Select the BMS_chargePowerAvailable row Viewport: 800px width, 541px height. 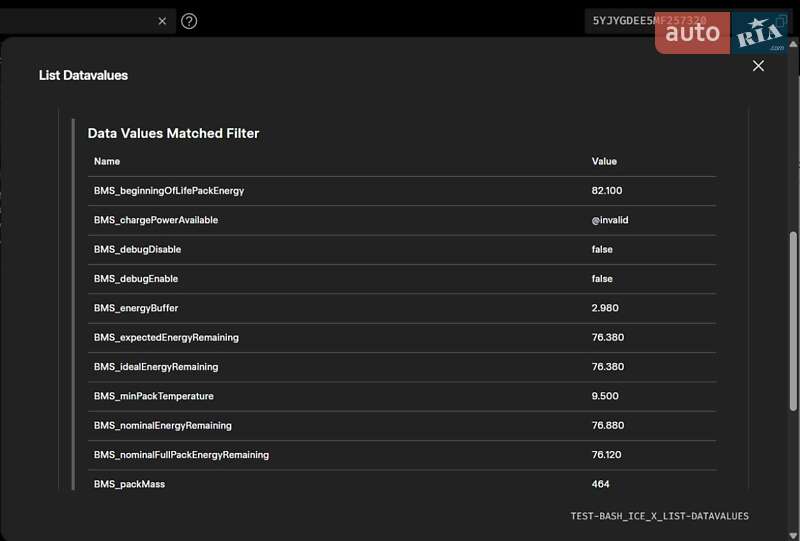[156, 220]
